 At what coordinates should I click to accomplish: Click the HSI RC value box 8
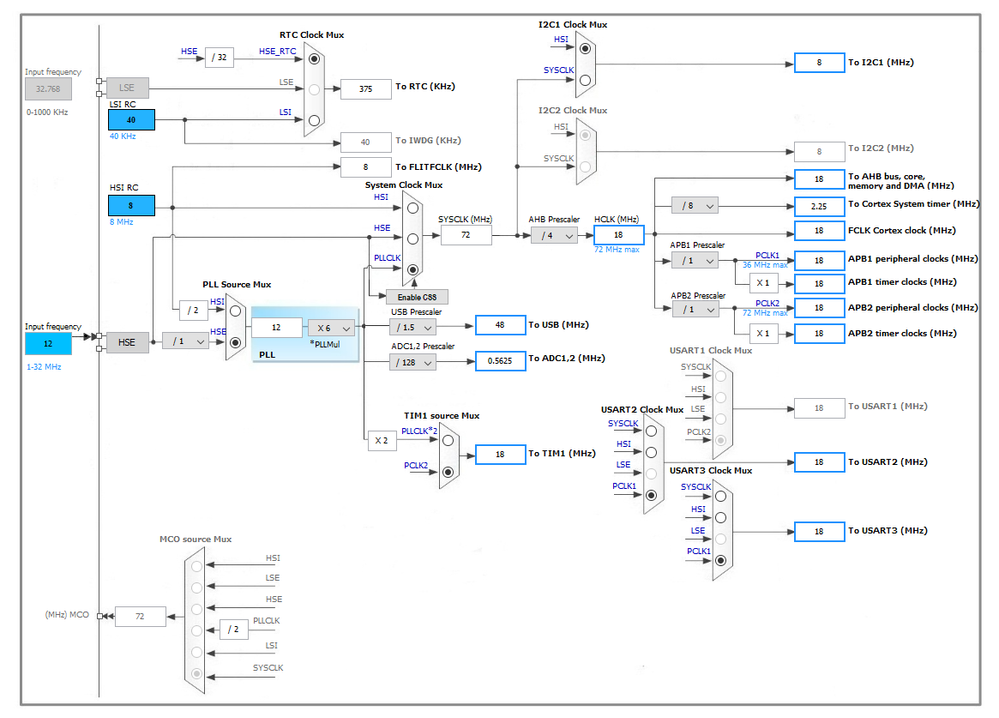(x=131, y=206)
